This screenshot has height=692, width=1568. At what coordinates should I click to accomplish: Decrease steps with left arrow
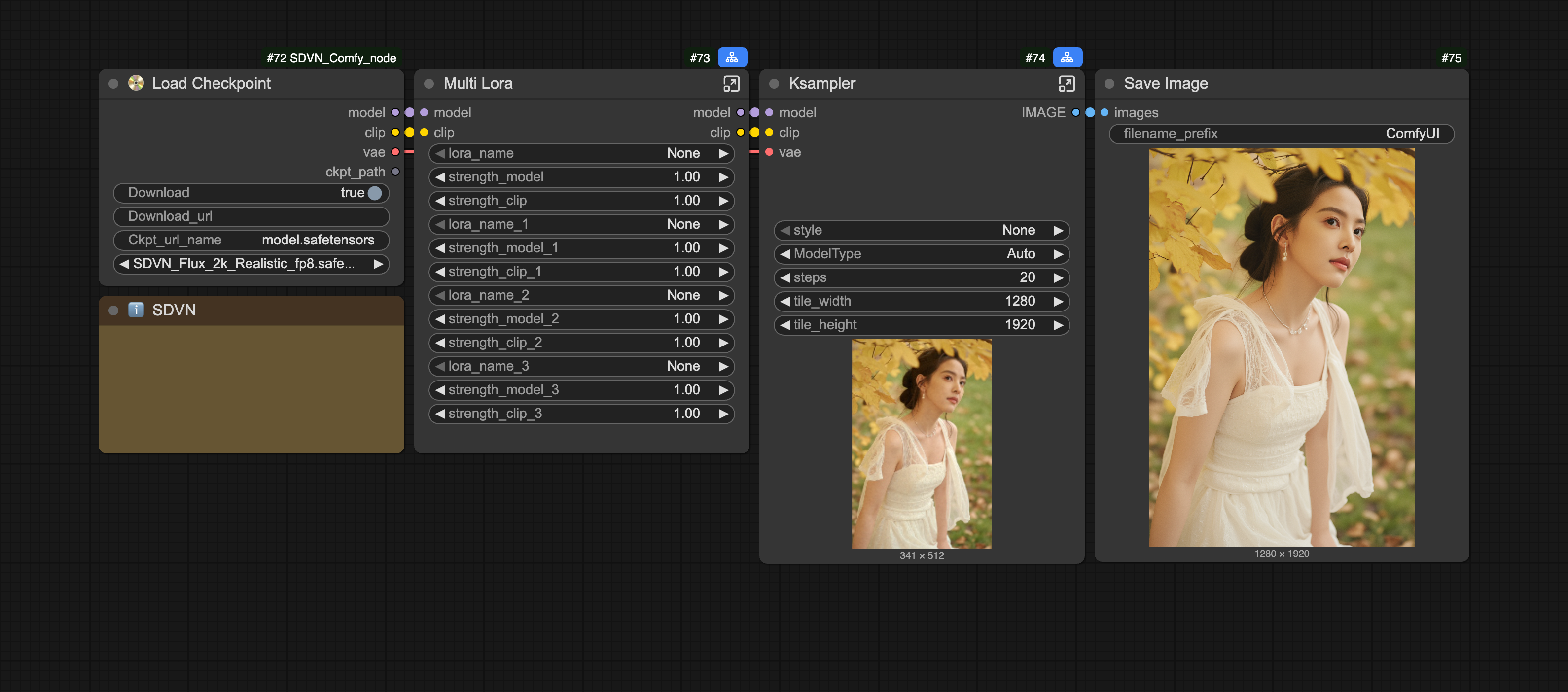point(785,277)
